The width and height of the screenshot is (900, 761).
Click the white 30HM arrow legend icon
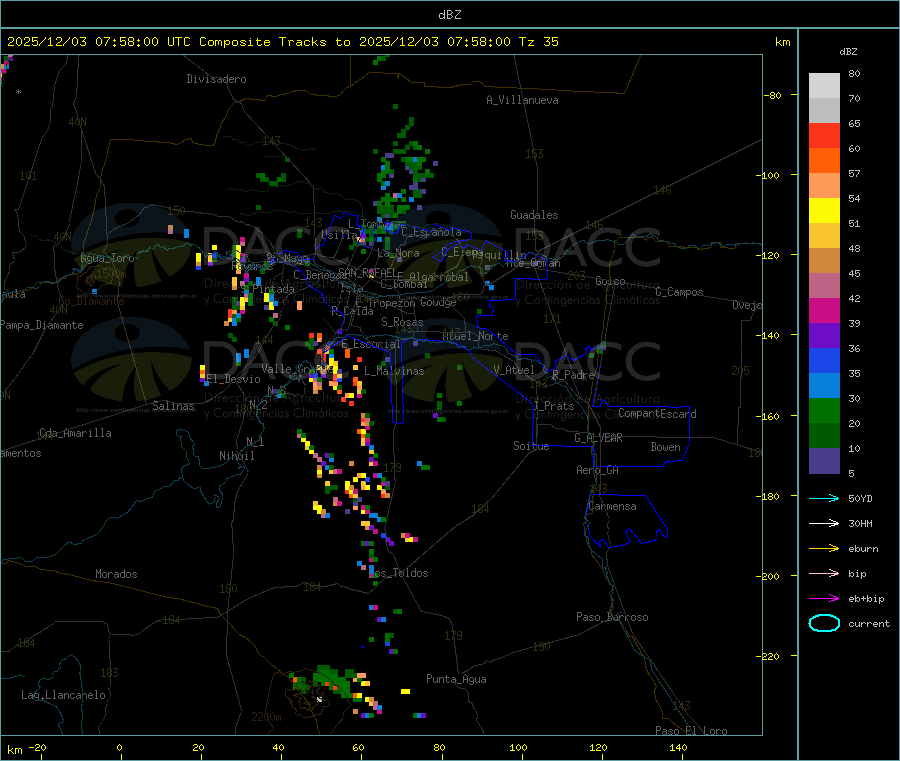824,523
